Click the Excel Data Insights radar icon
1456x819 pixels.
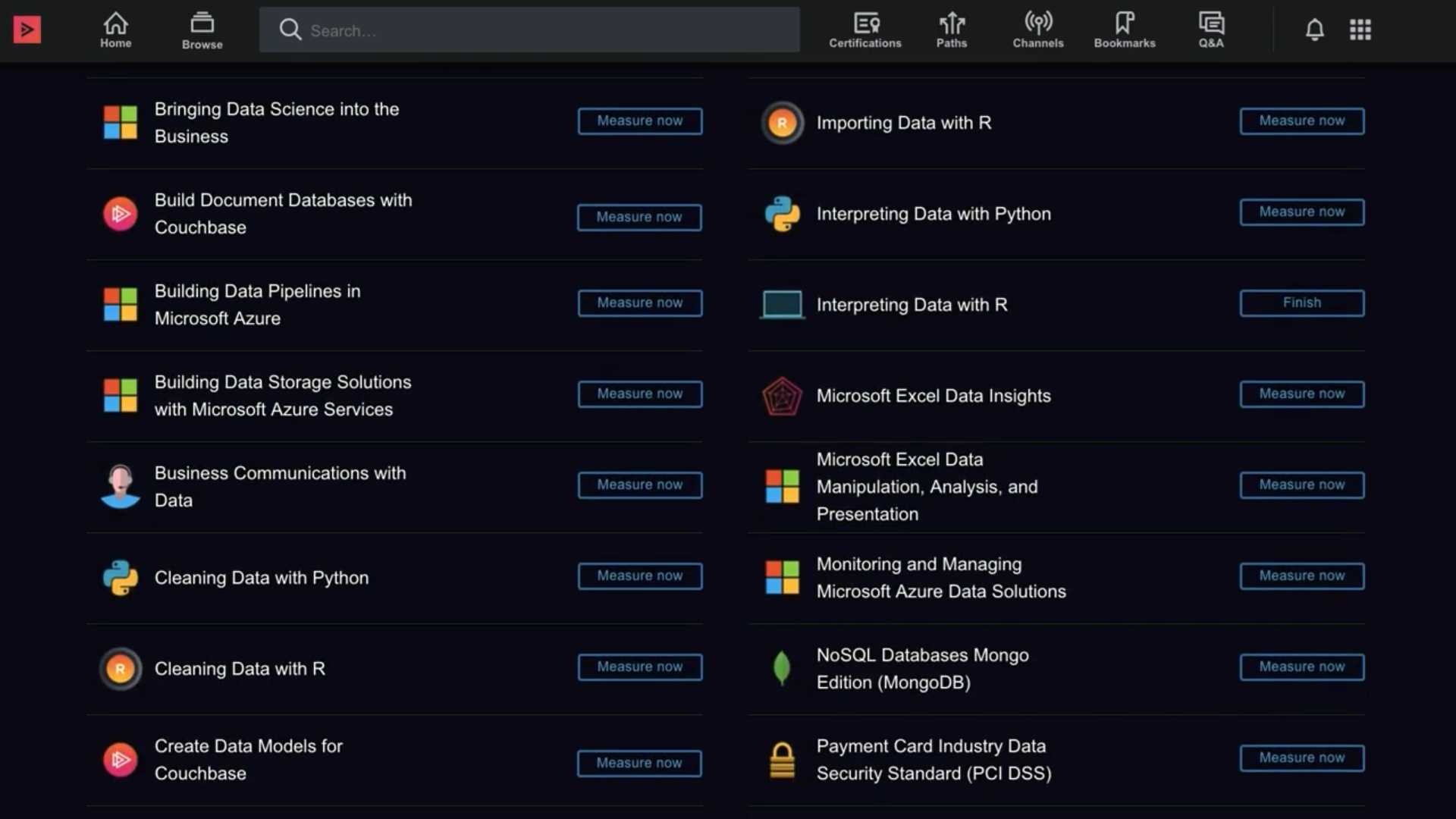point(783,396)
